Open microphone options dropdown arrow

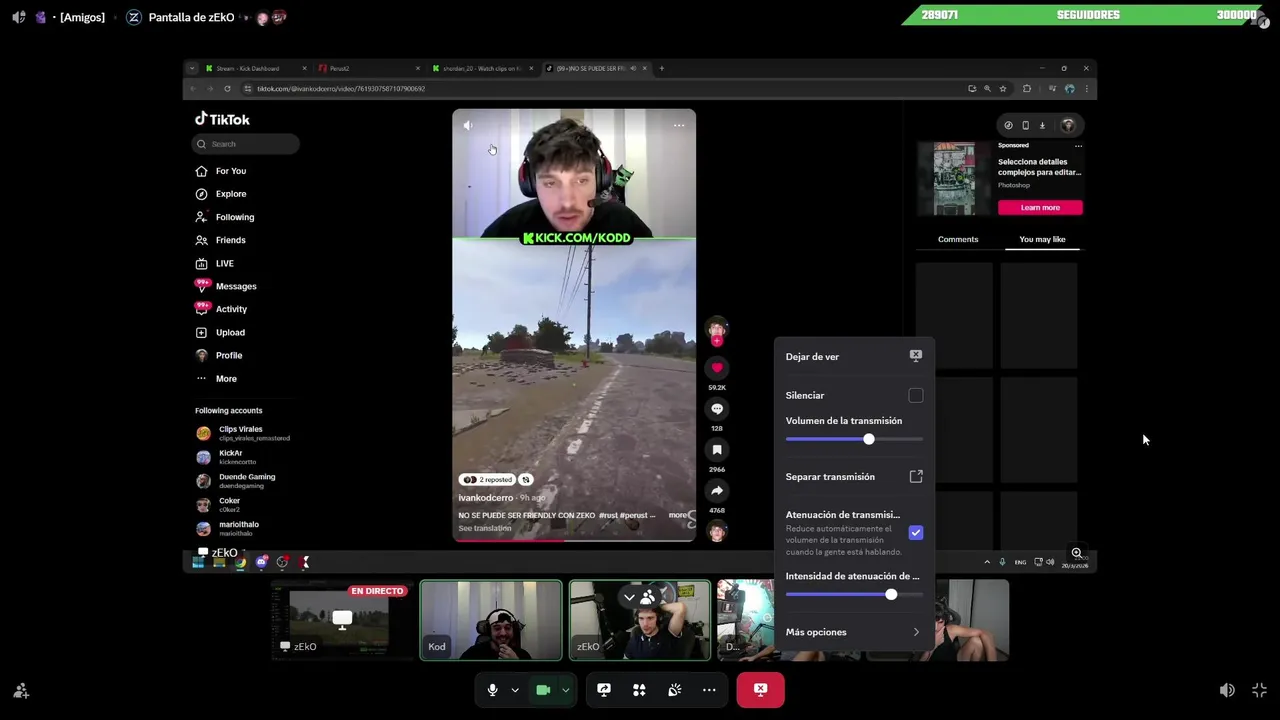[x=515, y=690]
